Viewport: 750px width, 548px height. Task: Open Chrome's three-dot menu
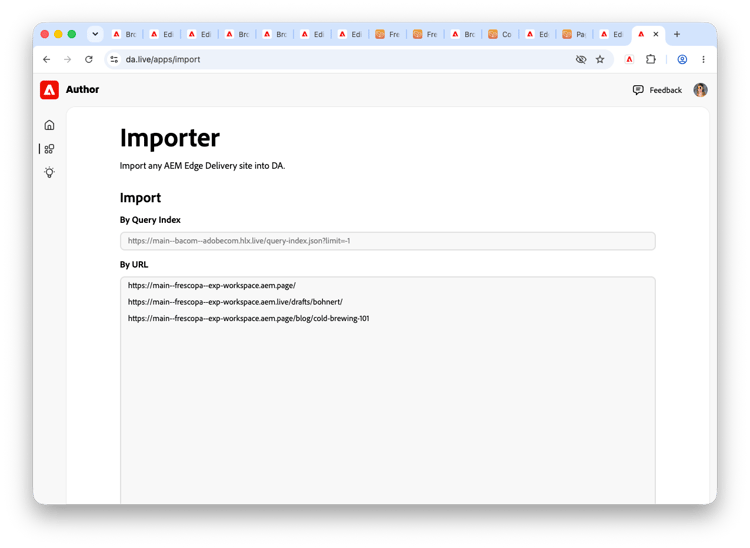click(x=703, y=59)
